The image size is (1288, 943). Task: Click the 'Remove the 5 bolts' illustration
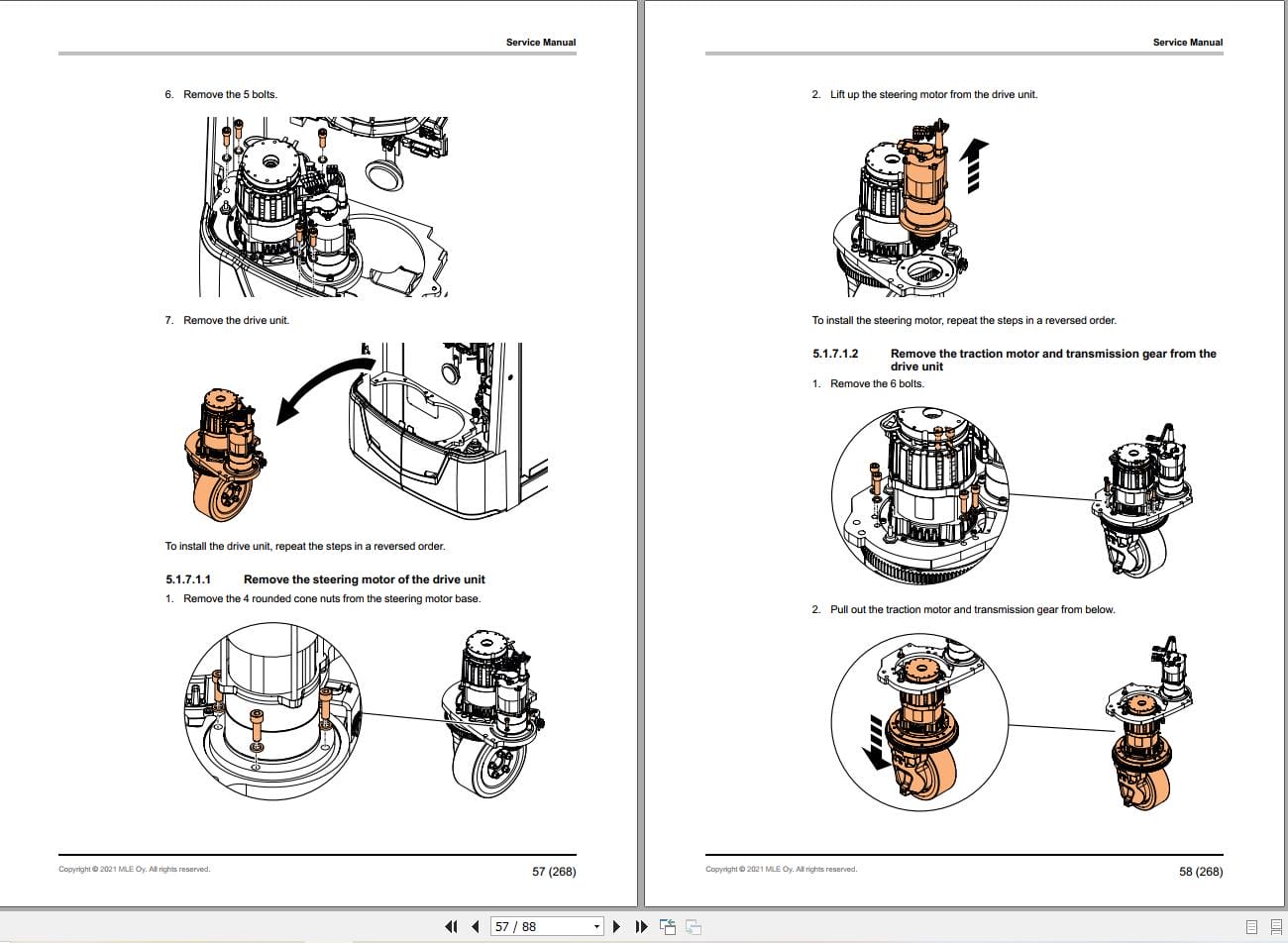click(x=325, y=206)
